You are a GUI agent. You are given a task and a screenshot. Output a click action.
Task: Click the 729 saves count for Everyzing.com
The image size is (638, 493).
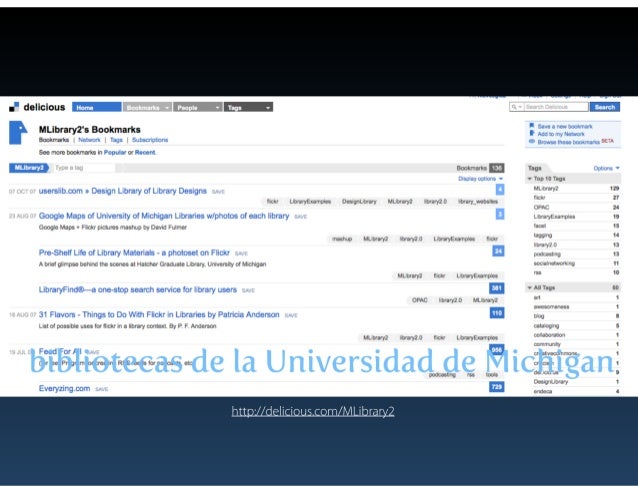click(x=496, y=387)
